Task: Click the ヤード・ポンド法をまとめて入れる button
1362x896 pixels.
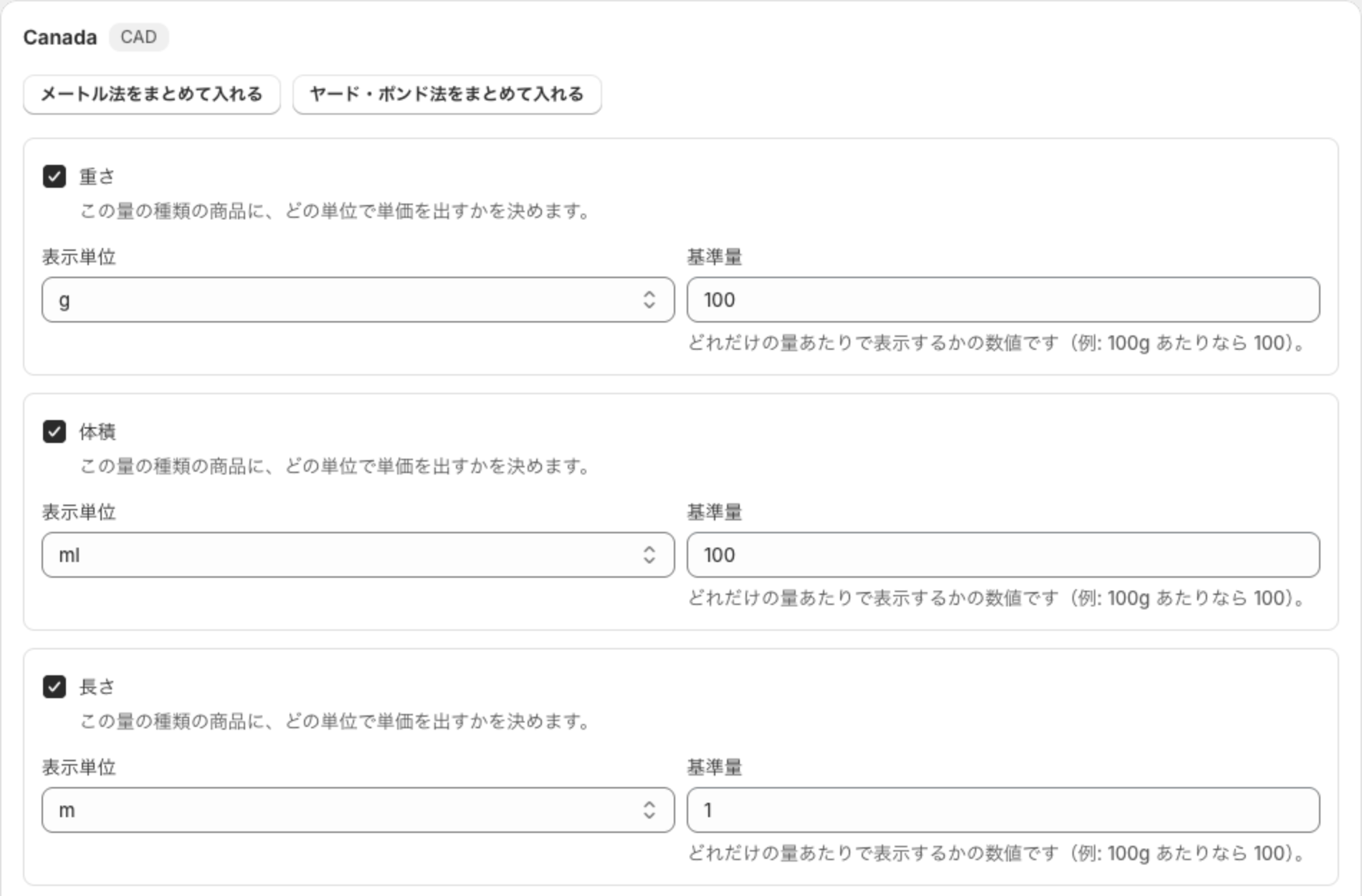Action: pyautogui.click(x=447, y=94)
